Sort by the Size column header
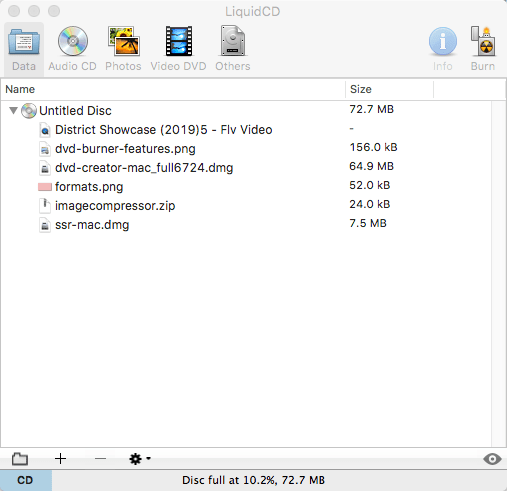 click(x=390, y=89)
